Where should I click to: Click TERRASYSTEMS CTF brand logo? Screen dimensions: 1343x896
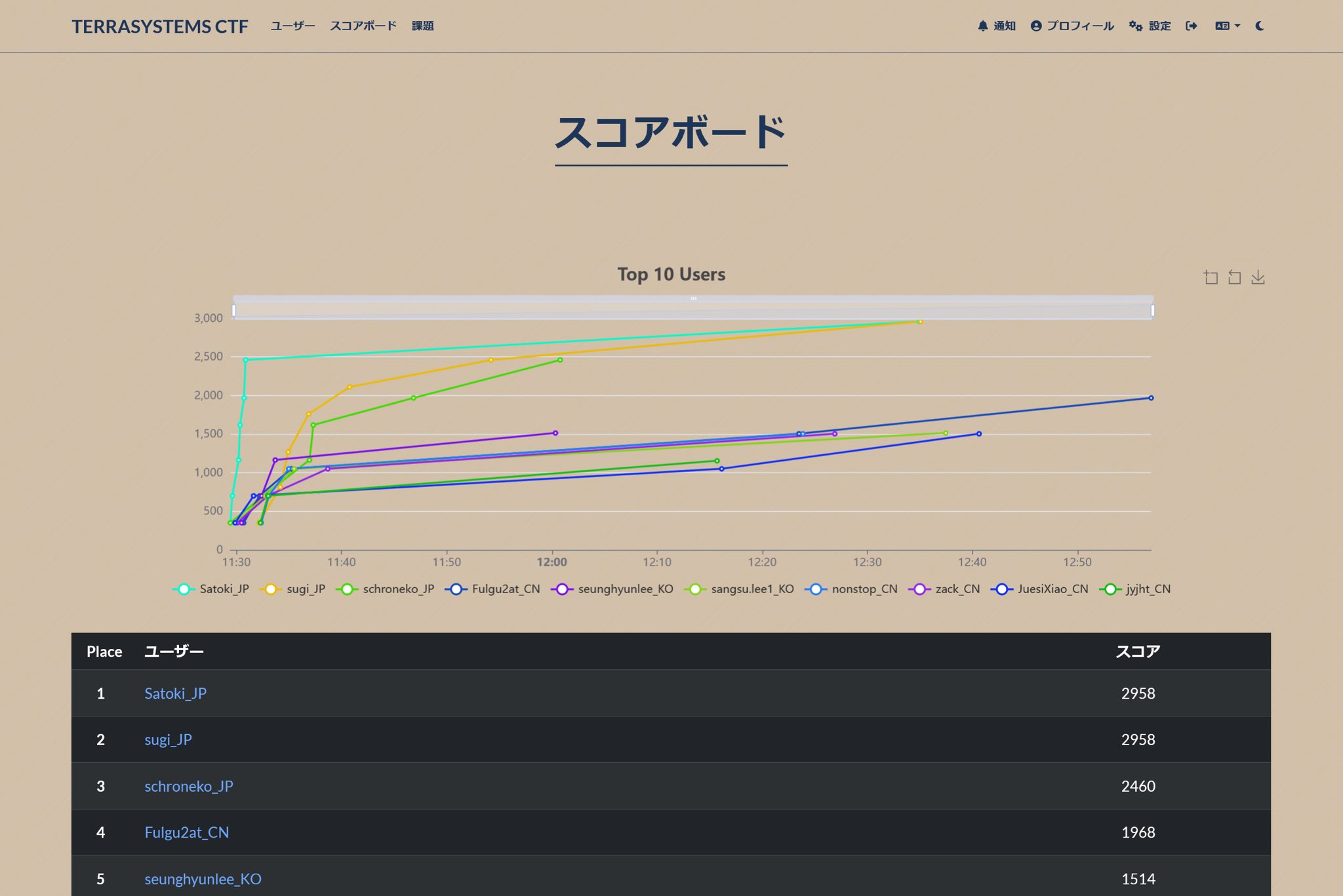tap(160, 27)
